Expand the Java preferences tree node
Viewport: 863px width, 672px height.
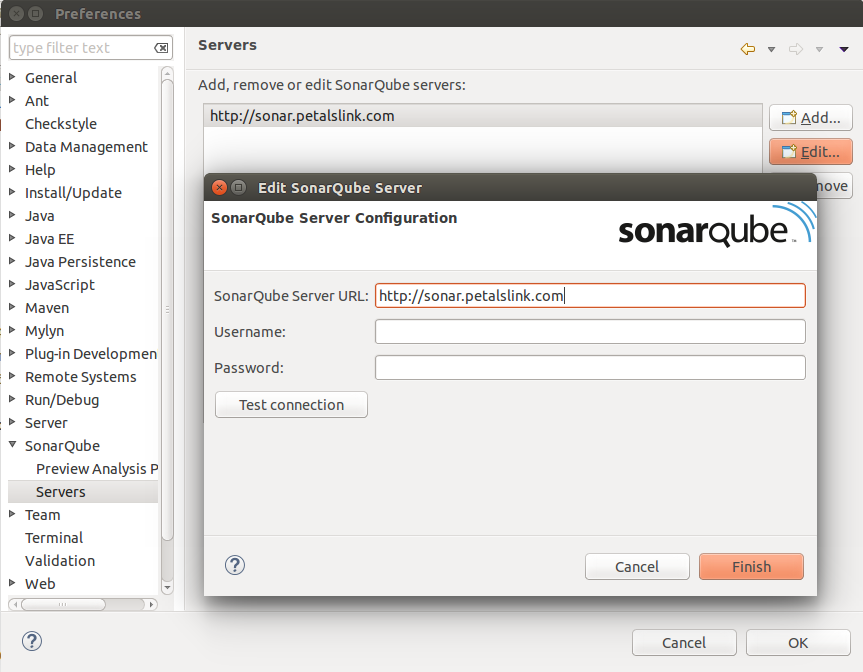(x=13, y=216)
